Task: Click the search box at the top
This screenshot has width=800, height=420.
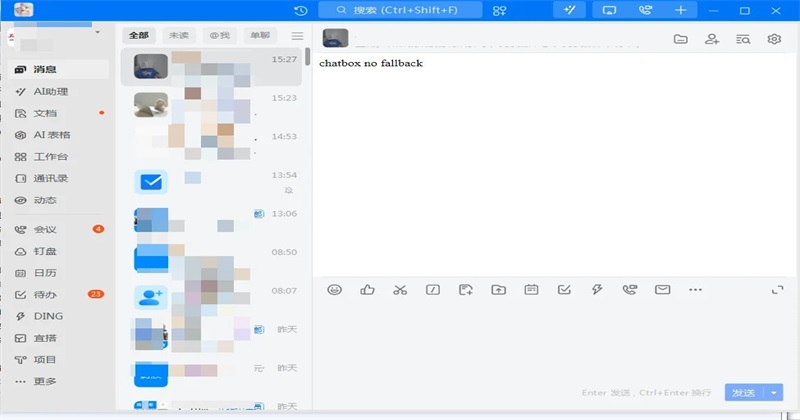Action: coord(400,10)
